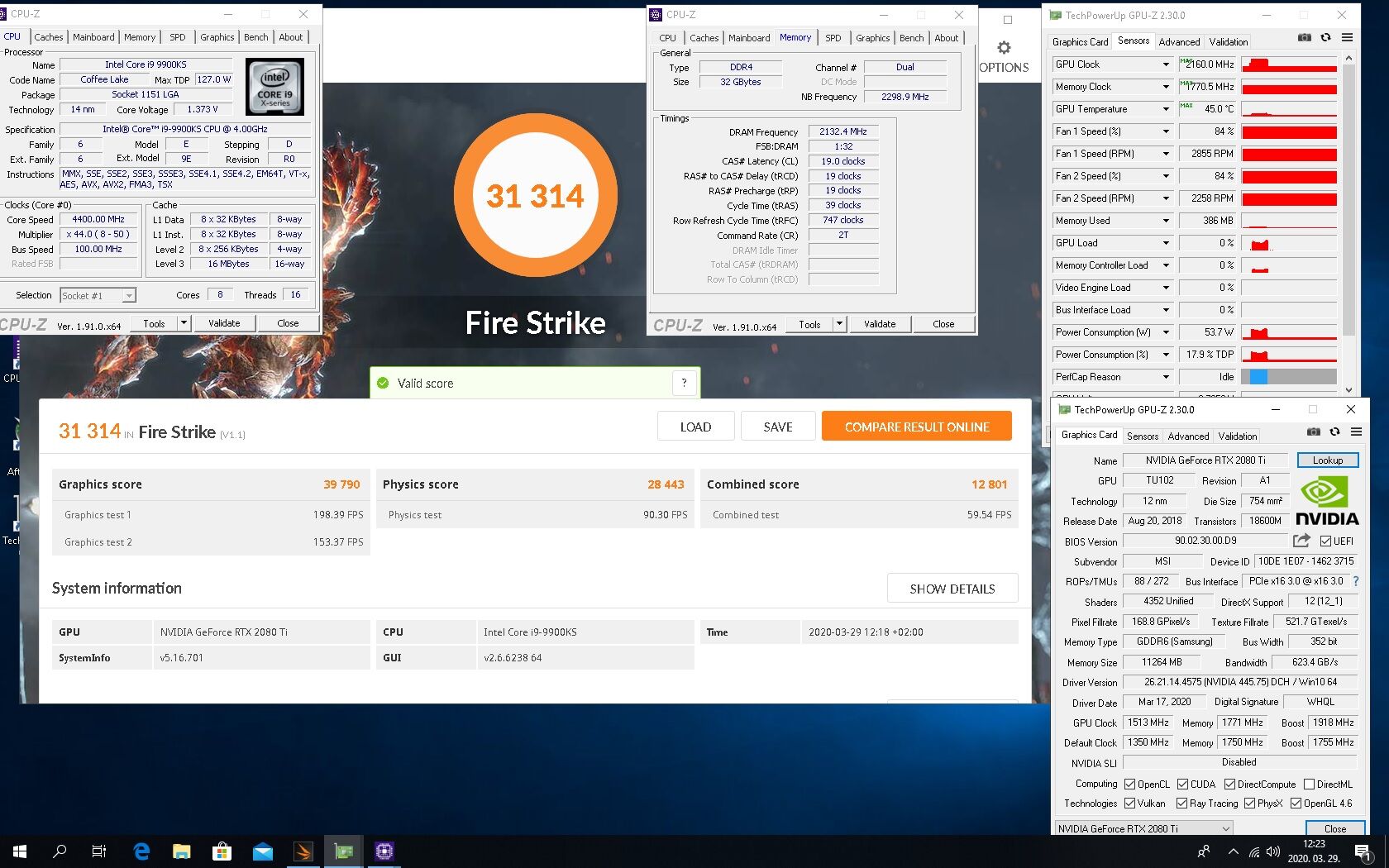Toggle OpenGL 4.6 checkbox
The height and width of the screenshot is (868, 1389).
click(1296, 804)
